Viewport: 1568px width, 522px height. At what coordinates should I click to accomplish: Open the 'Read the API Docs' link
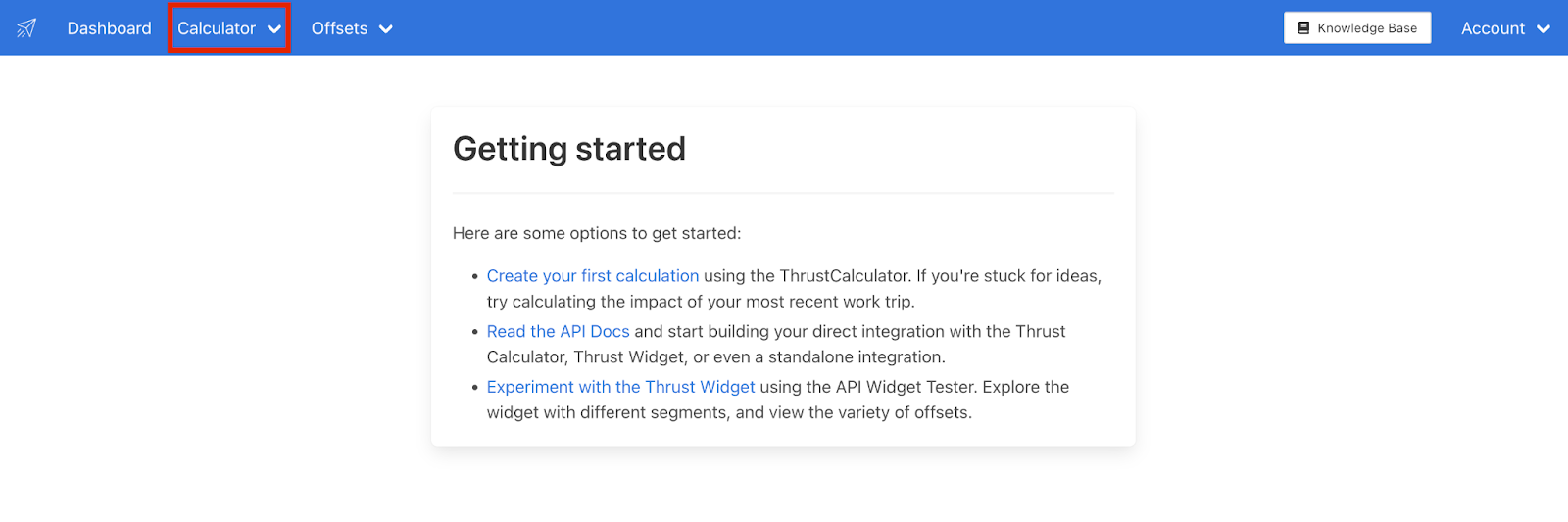click(558, 332)
